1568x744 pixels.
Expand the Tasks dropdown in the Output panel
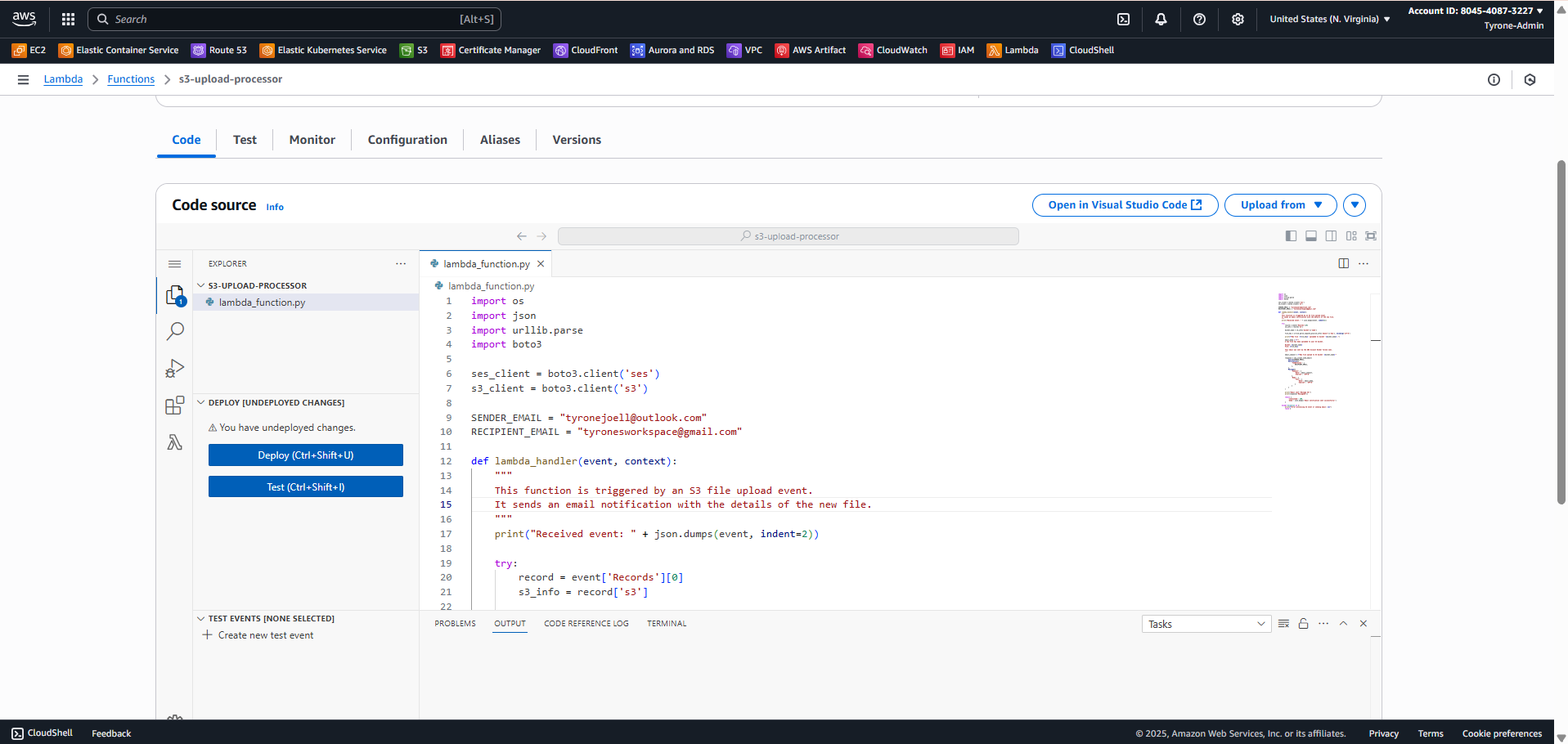click(x=1206, y=623)
